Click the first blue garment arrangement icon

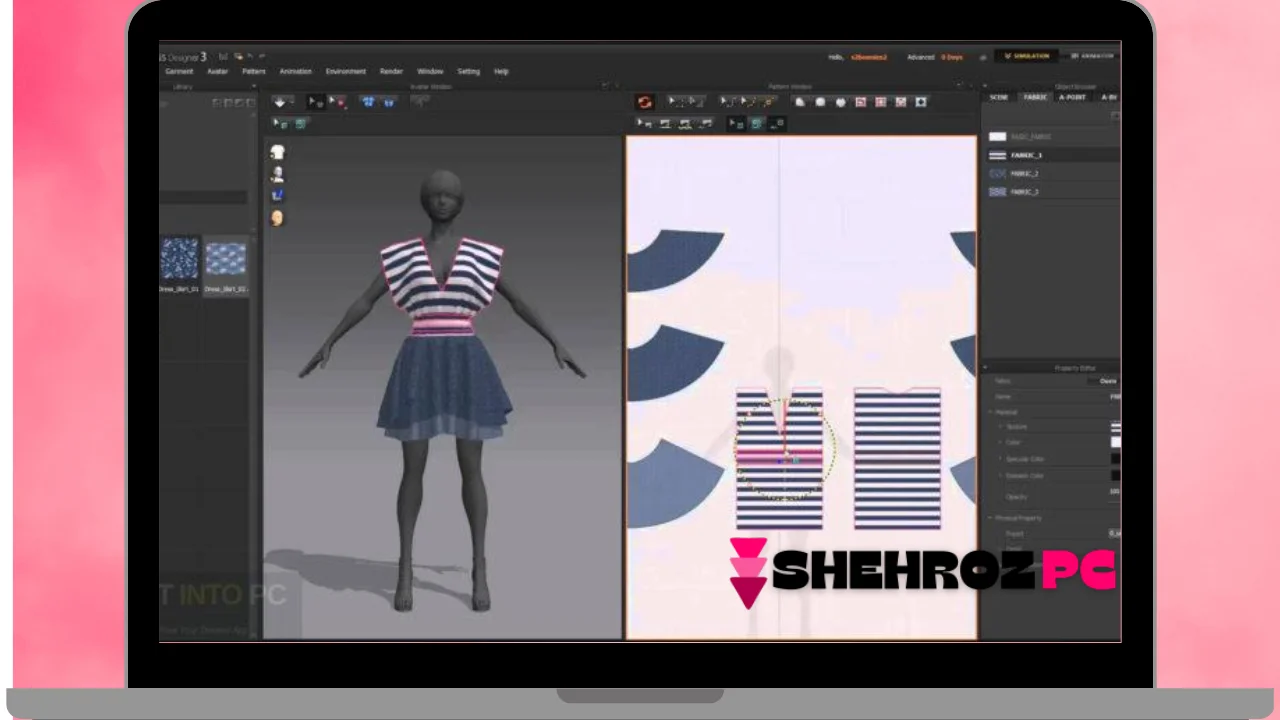(368, 102)
